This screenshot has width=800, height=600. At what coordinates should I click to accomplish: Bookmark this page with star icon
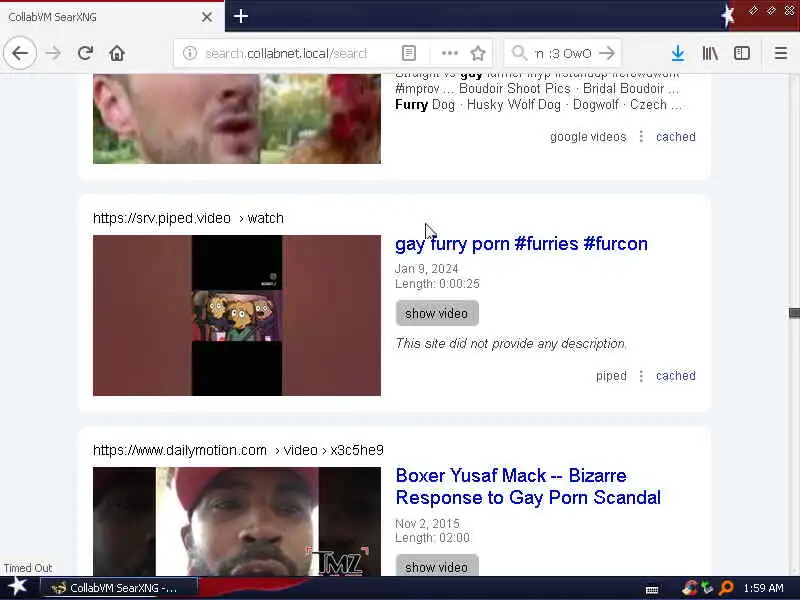478,53
